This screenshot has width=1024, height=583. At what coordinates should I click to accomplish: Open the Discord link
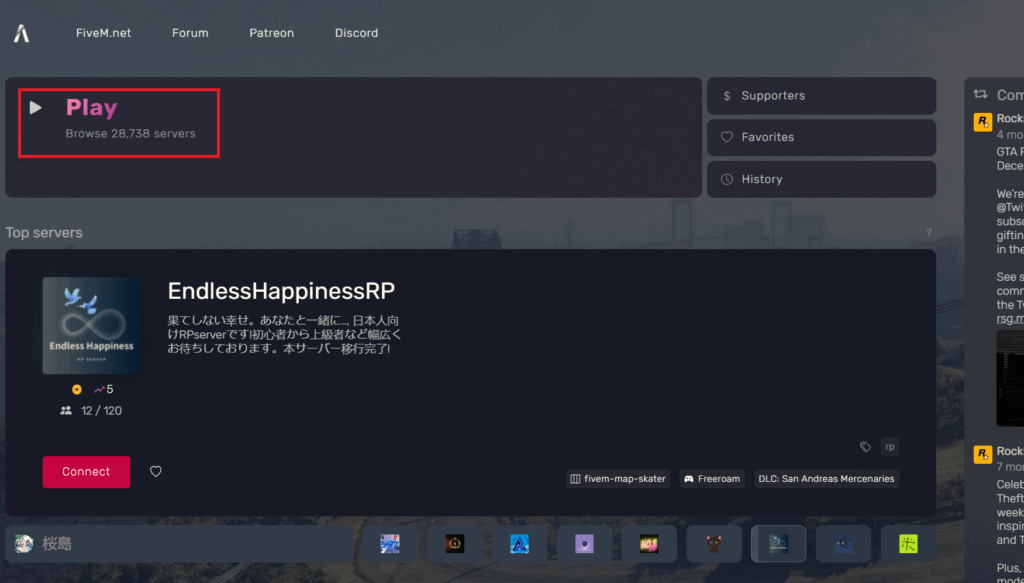click(x=356, y=33)
